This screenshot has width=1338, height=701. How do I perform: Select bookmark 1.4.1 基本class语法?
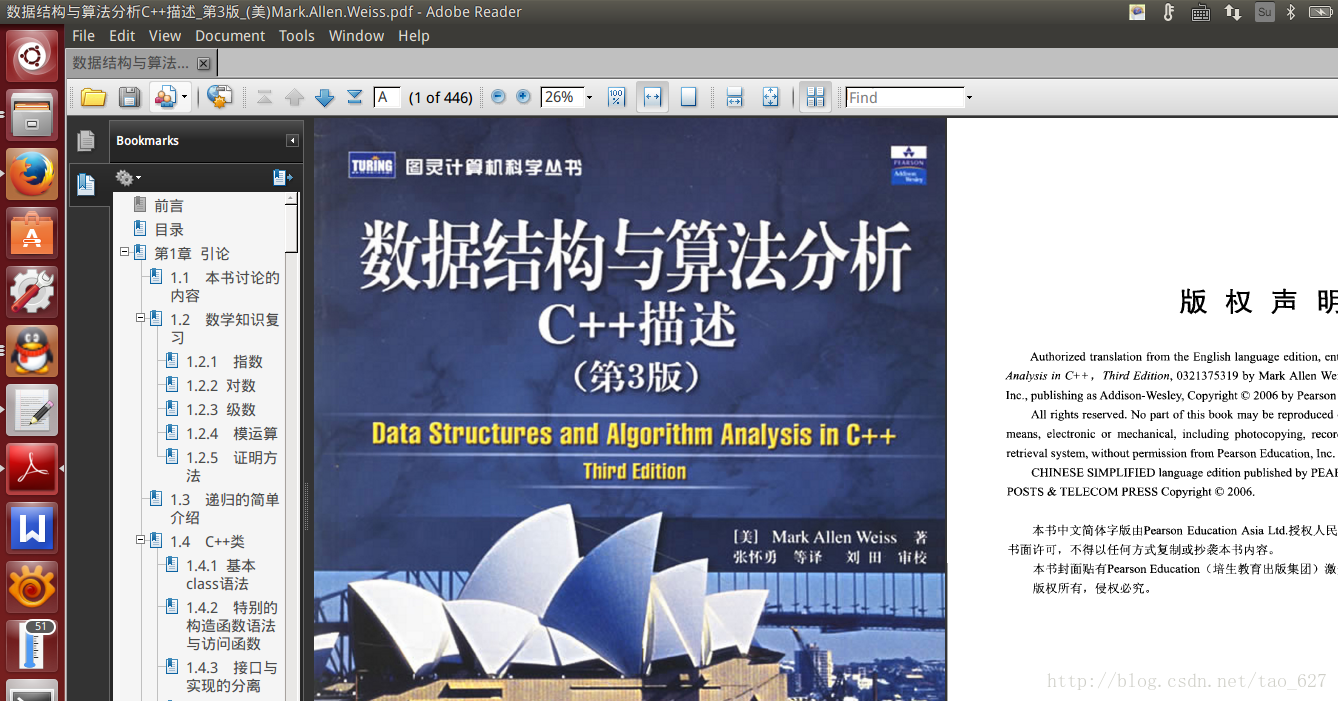[221, 574]
